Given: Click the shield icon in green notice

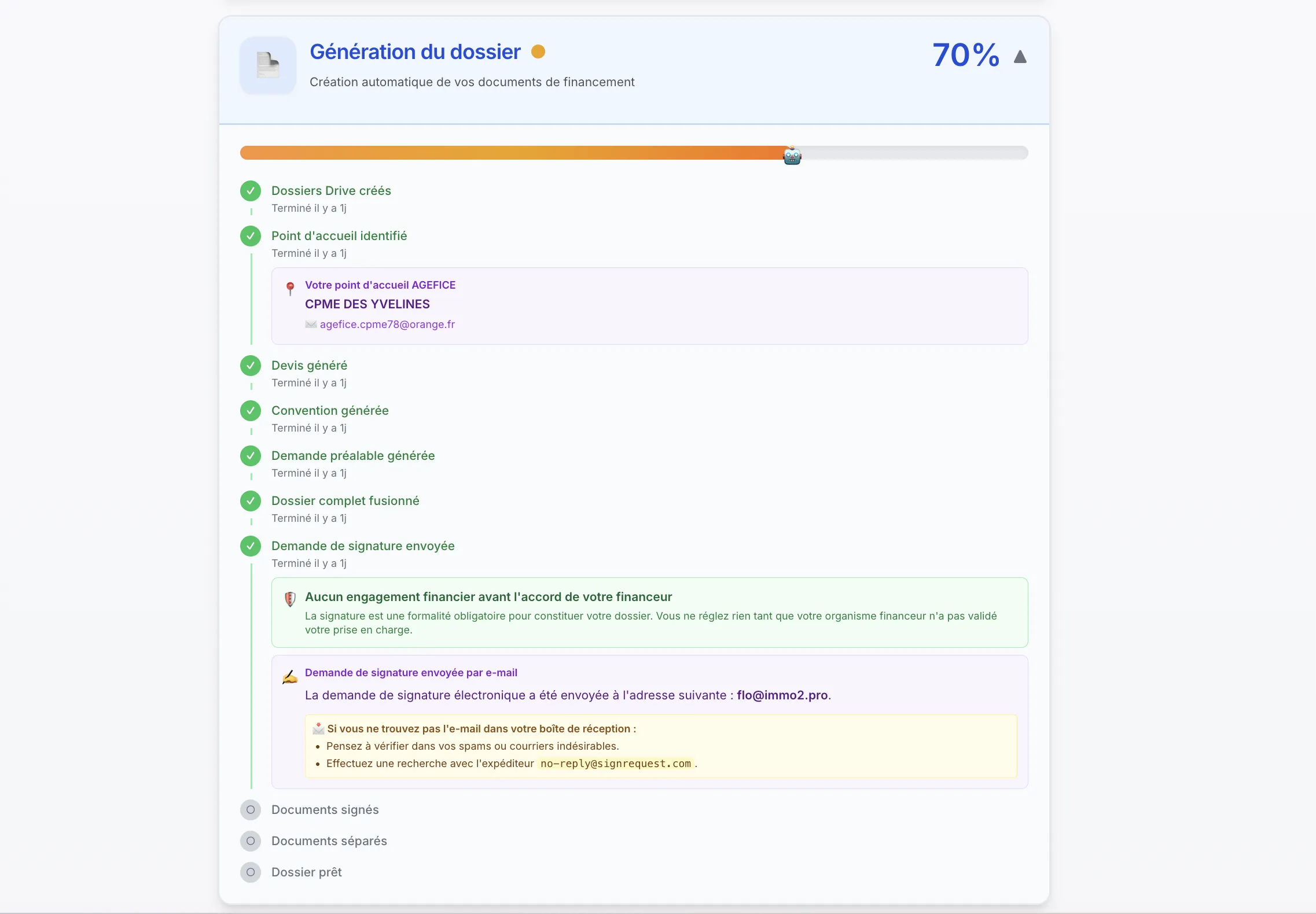Looking at the screenshot, I should (x=291, y=599).
